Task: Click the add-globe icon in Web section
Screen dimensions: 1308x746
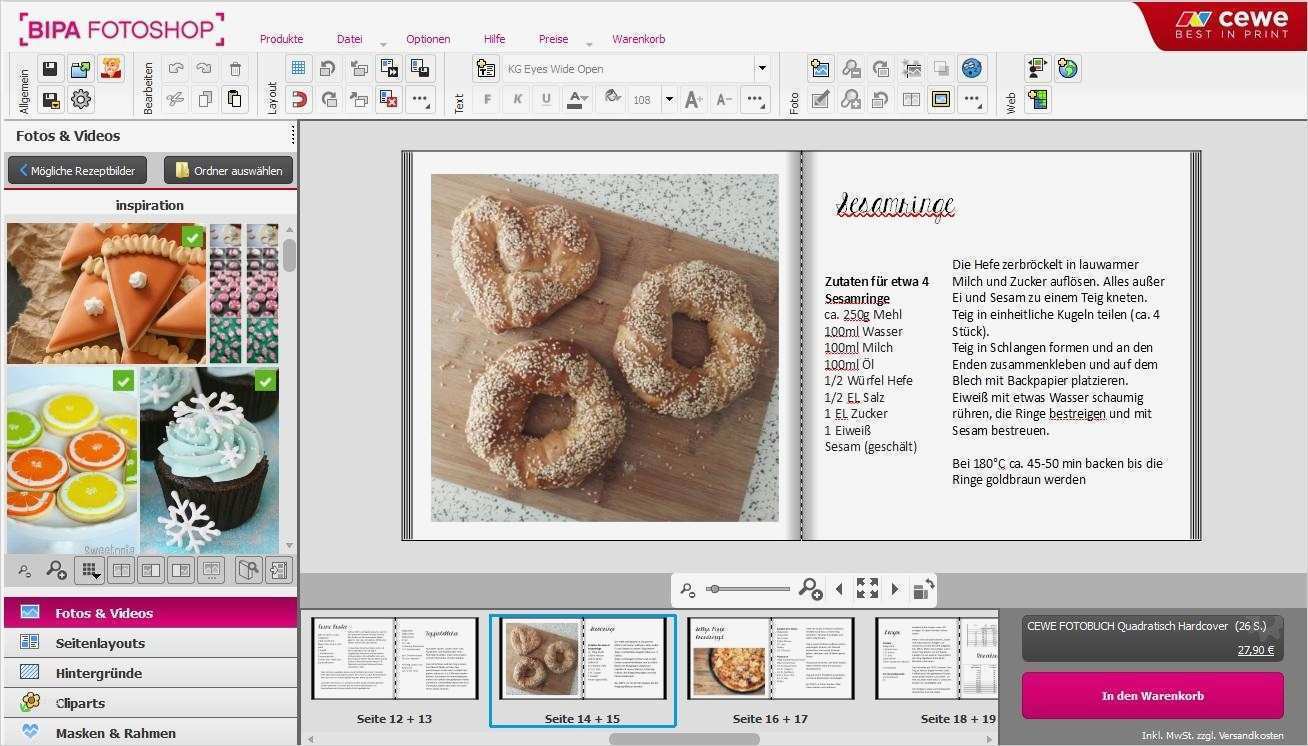Action: [x=1068, y=69]
